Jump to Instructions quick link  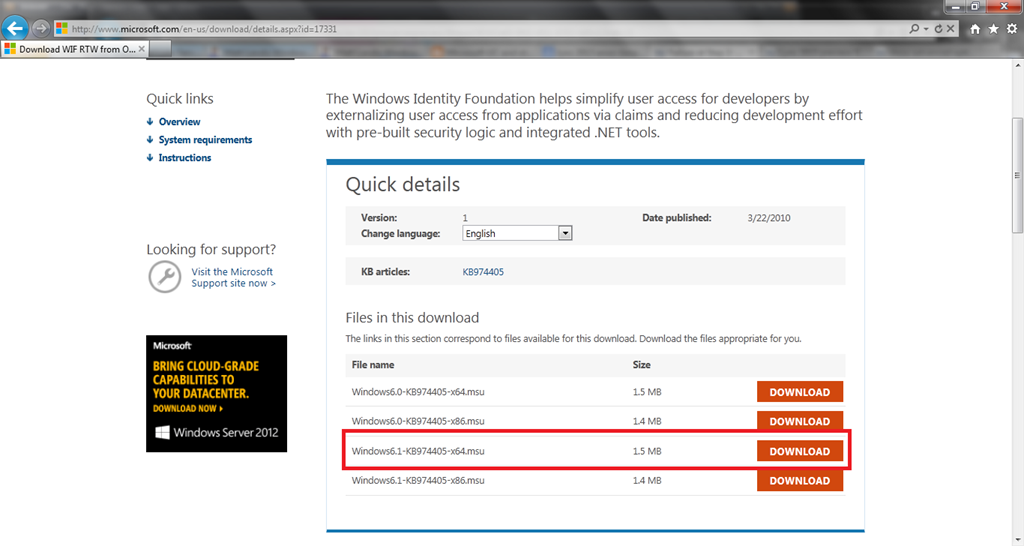click(185, 157)
